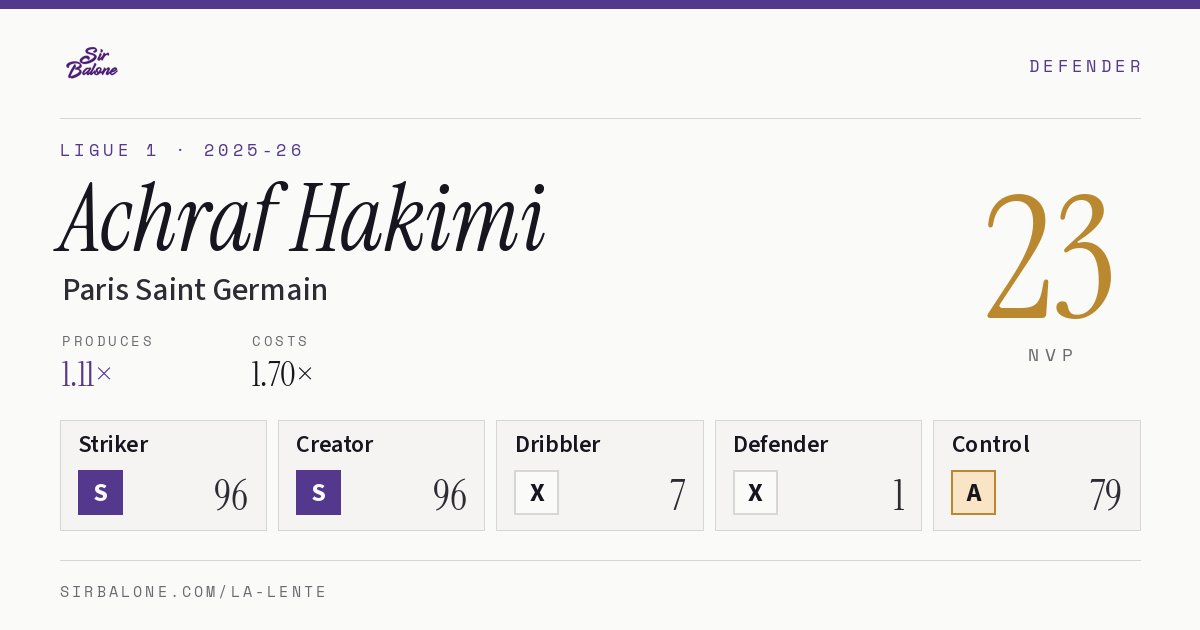Click the Defender card title
The width and height of the screenshot is (1200, 630).
[x=781, y=444]
